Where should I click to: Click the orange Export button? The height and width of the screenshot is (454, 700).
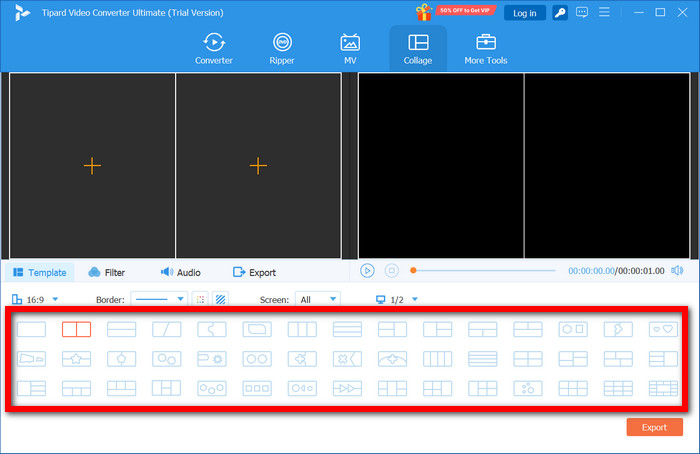coord(654,427)
